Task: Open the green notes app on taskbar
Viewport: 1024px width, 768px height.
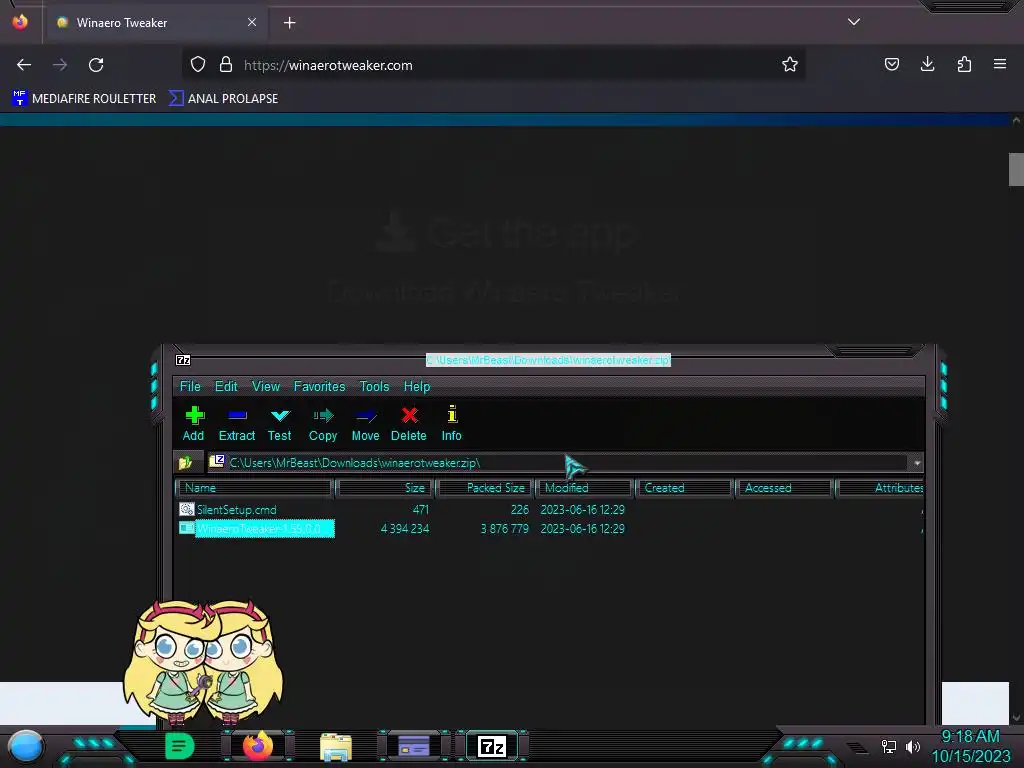Action: pyautogui.click(x=180, y=746)
